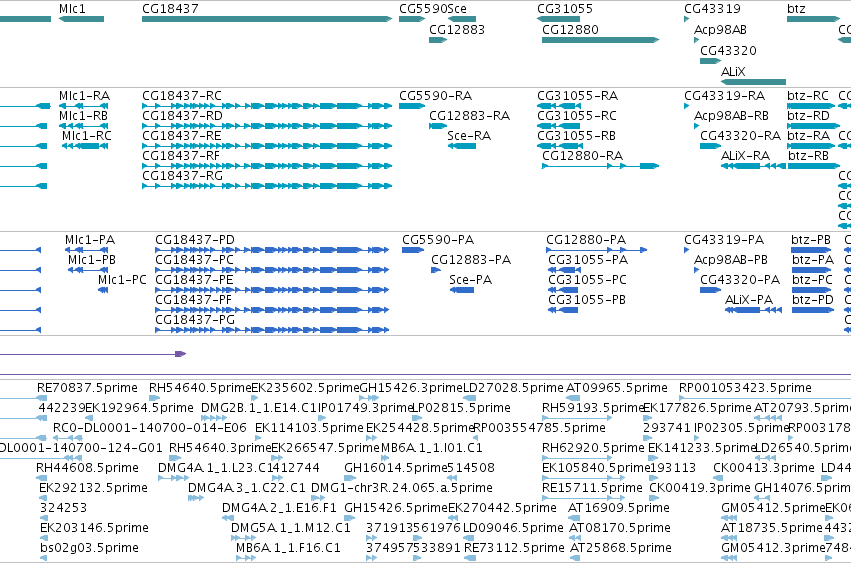Viewport: 851px width, 563px height.
Task: Select the CG18437 gene label
Action: tap(170, 9)
